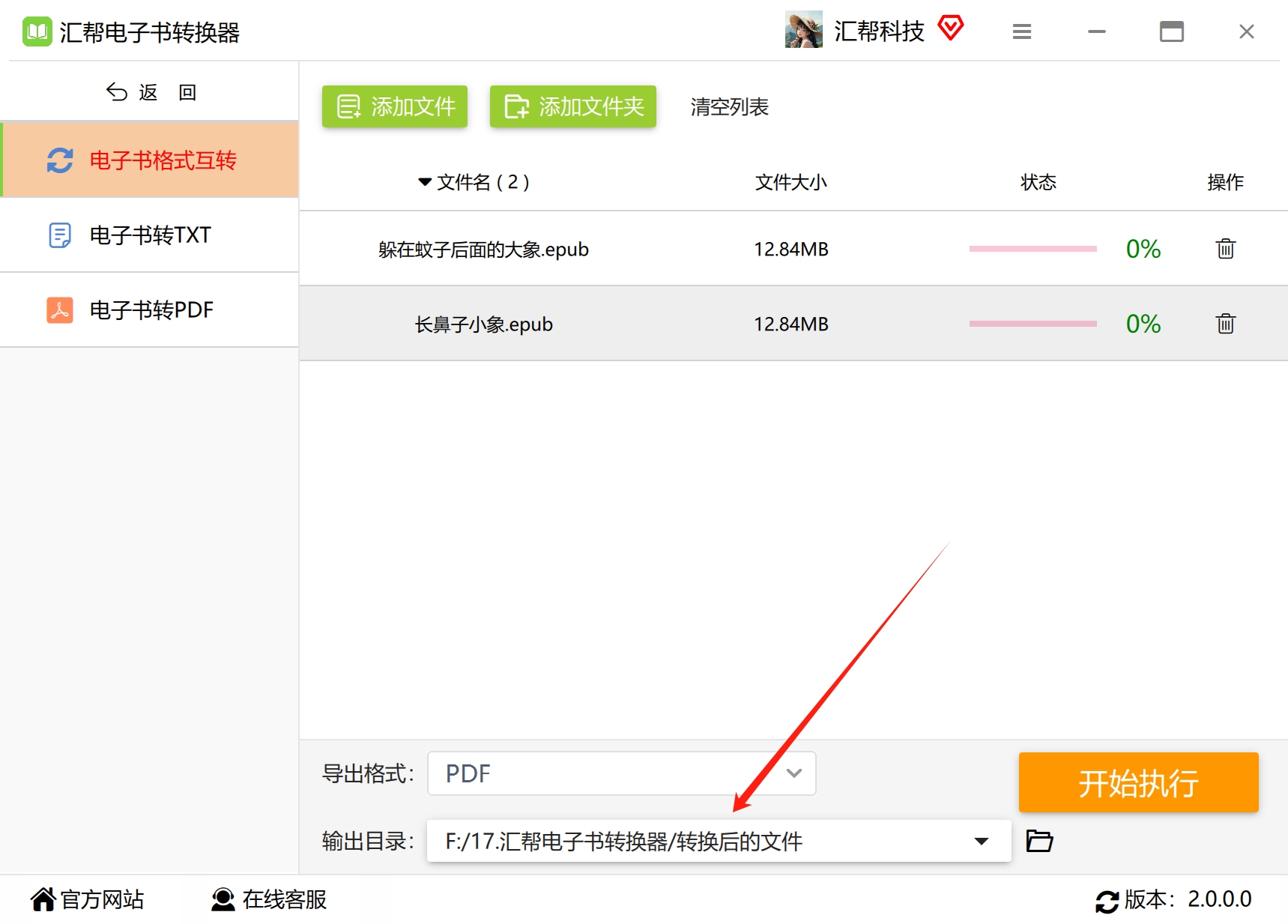Image resolution: width=1288 pixels, height=924 pixels.
Task: Switch to 电子书转PDF tab
Action: pyautogui.click(x=150, y=310)
